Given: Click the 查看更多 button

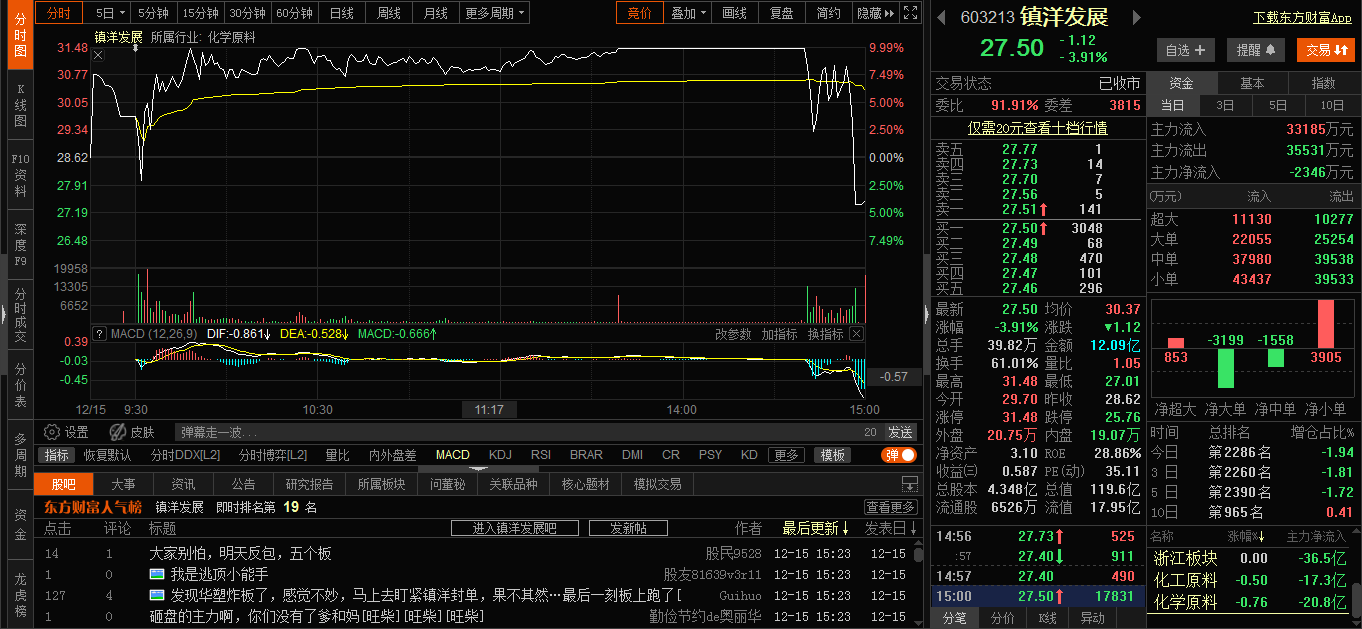Looking at the screenshot, I should click(x=891, y=507).
